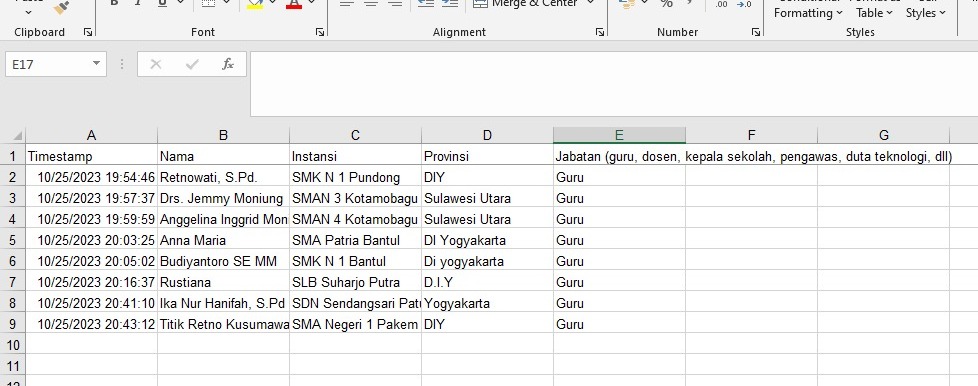Select column C header

point(355,135)
